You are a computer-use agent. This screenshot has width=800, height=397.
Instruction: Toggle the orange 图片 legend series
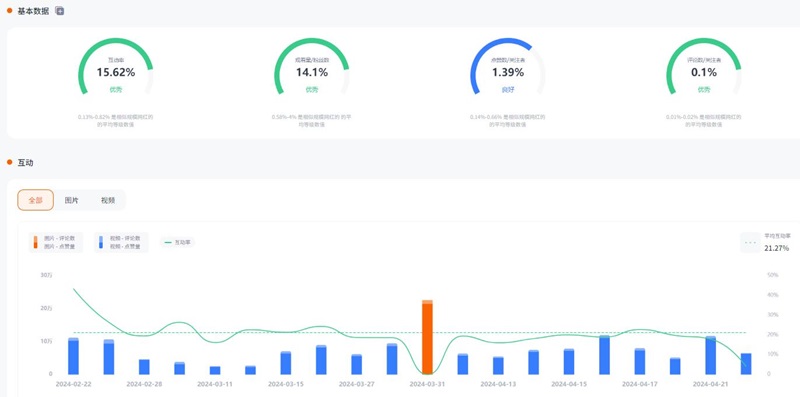pyautogui.click(x=56, y=242)
